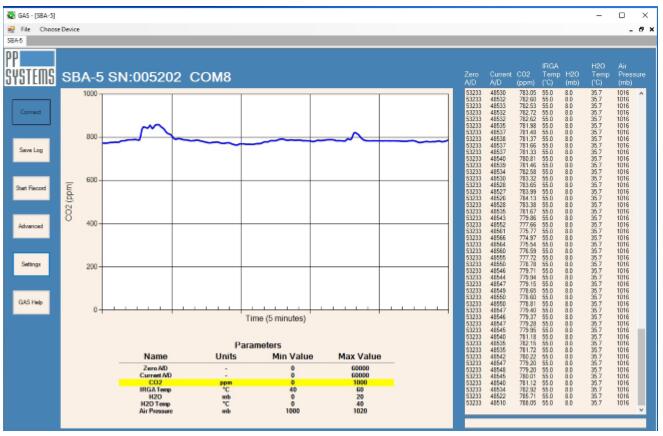Click the data log scrollbar up arrow
This screenshot has height=436, width=663.
click(641, 93)
